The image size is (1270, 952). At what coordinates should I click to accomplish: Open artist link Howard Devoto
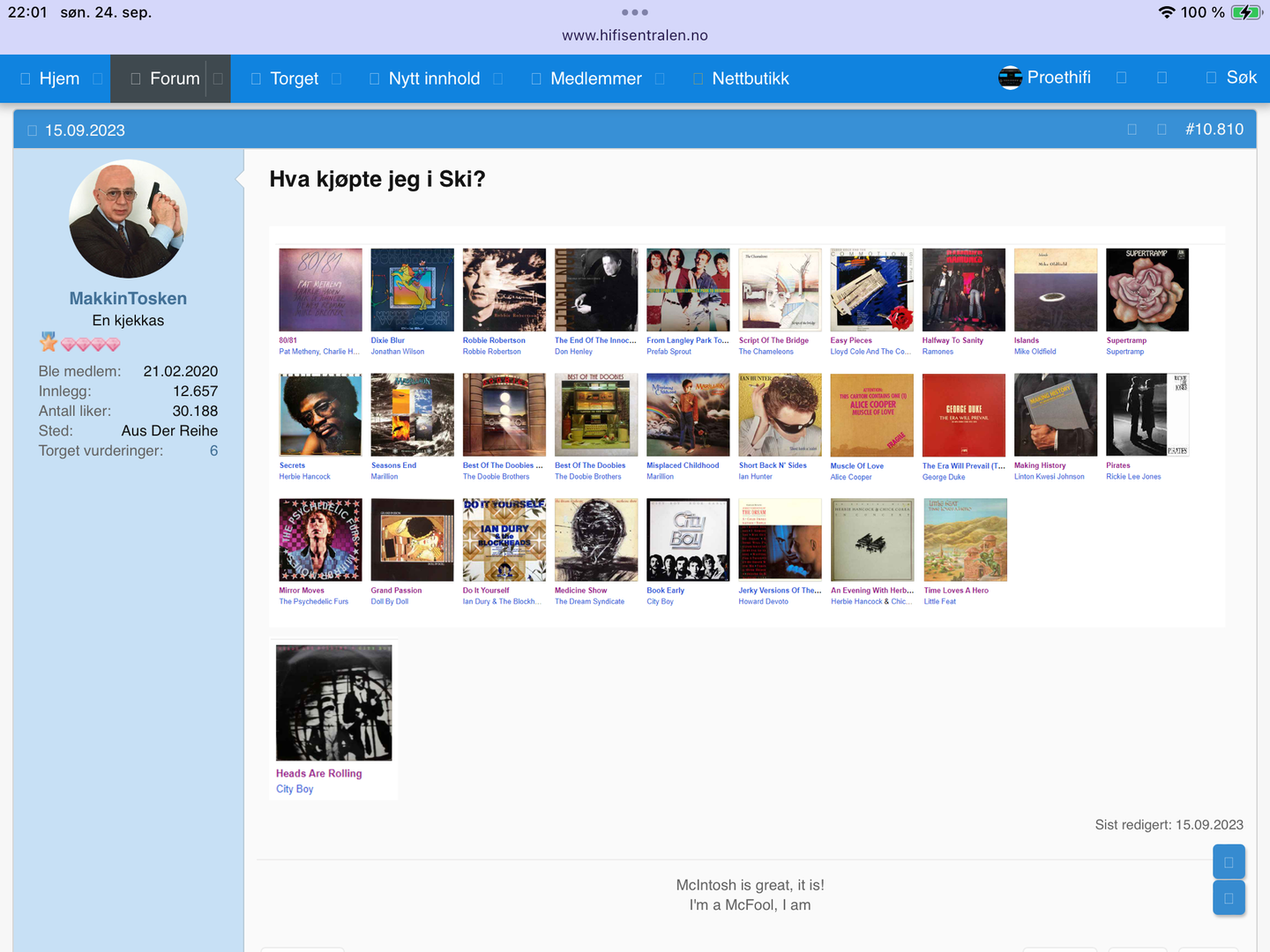click(764, 602)
